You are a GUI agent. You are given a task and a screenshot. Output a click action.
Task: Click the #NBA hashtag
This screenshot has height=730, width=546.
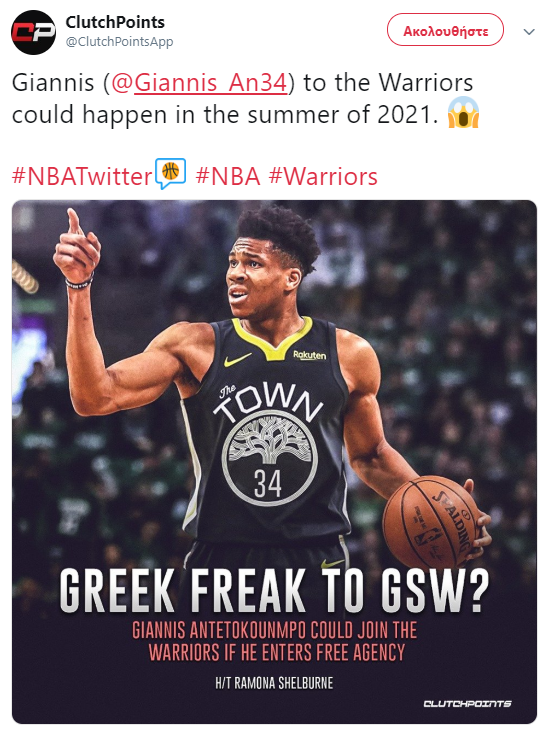pyautogui.click(x=228, y=177)
